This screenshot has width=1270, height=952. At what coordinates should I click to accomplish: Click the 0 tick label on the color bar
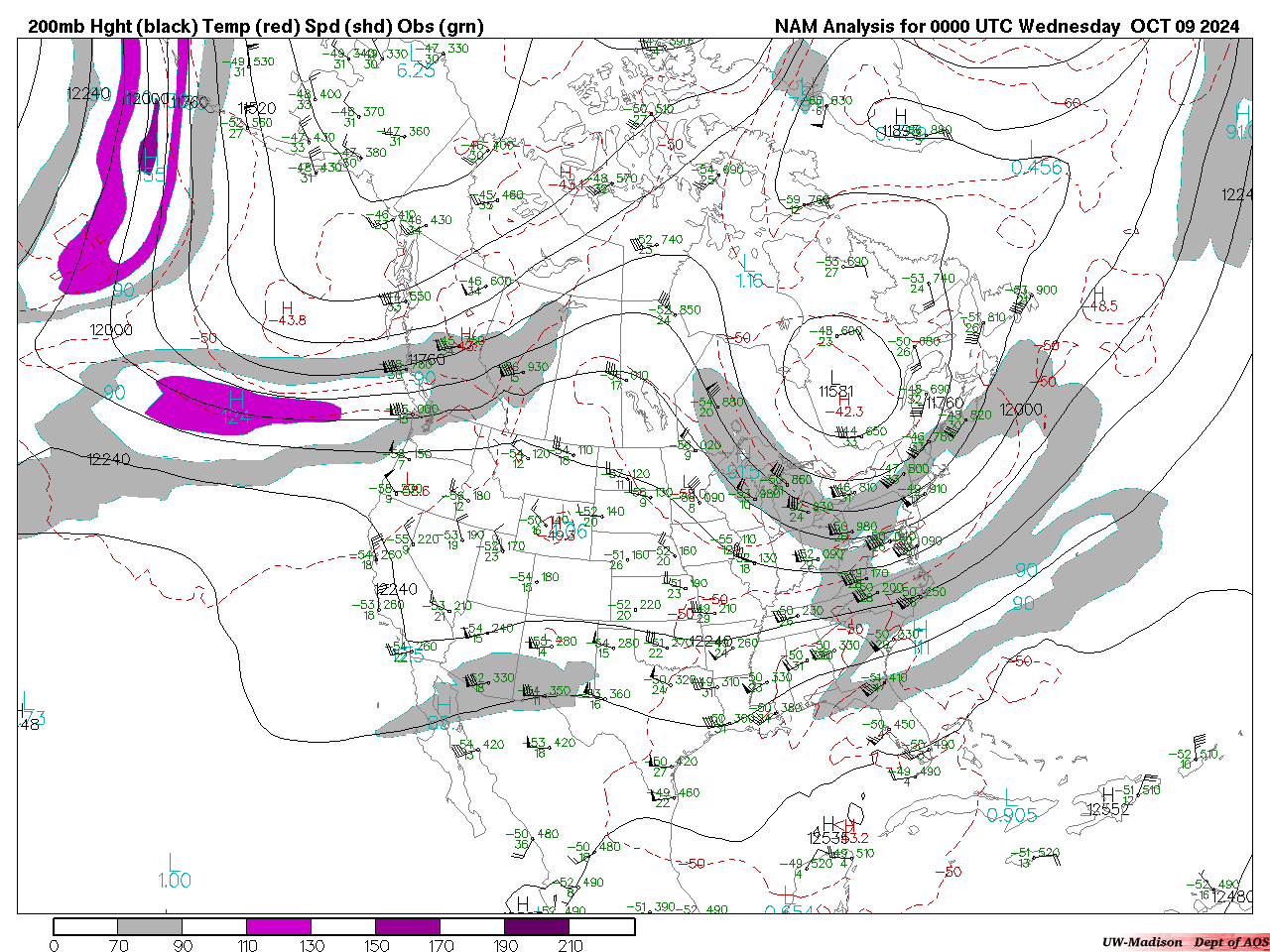click(x=54, y=945)
